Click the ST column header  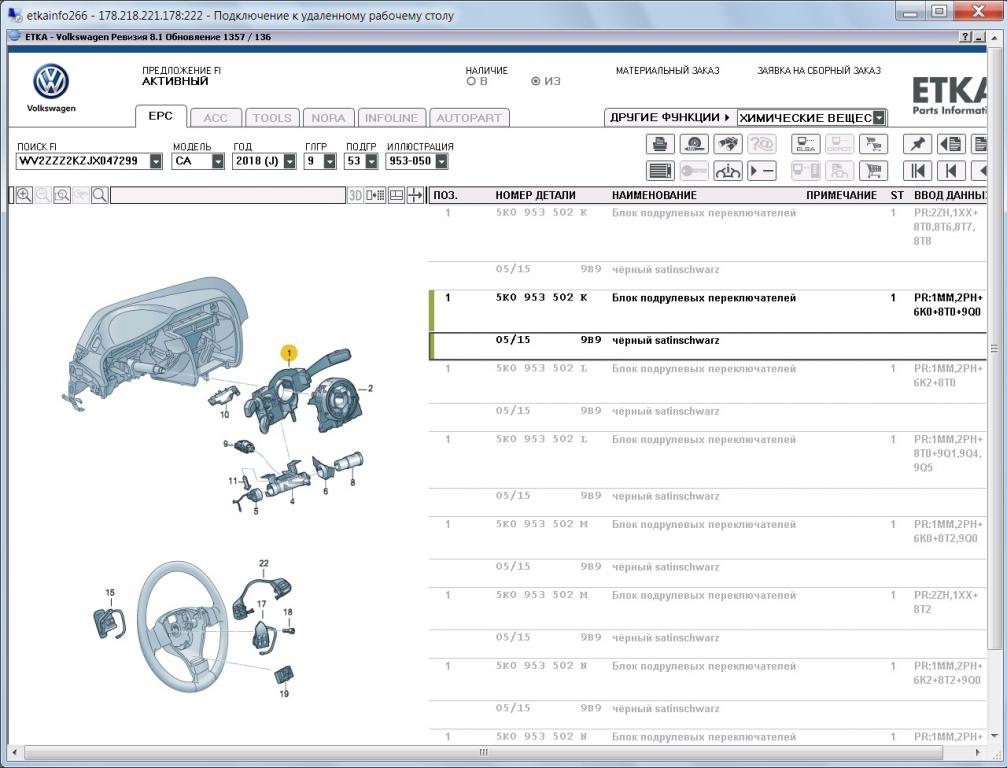coord(897,195)
